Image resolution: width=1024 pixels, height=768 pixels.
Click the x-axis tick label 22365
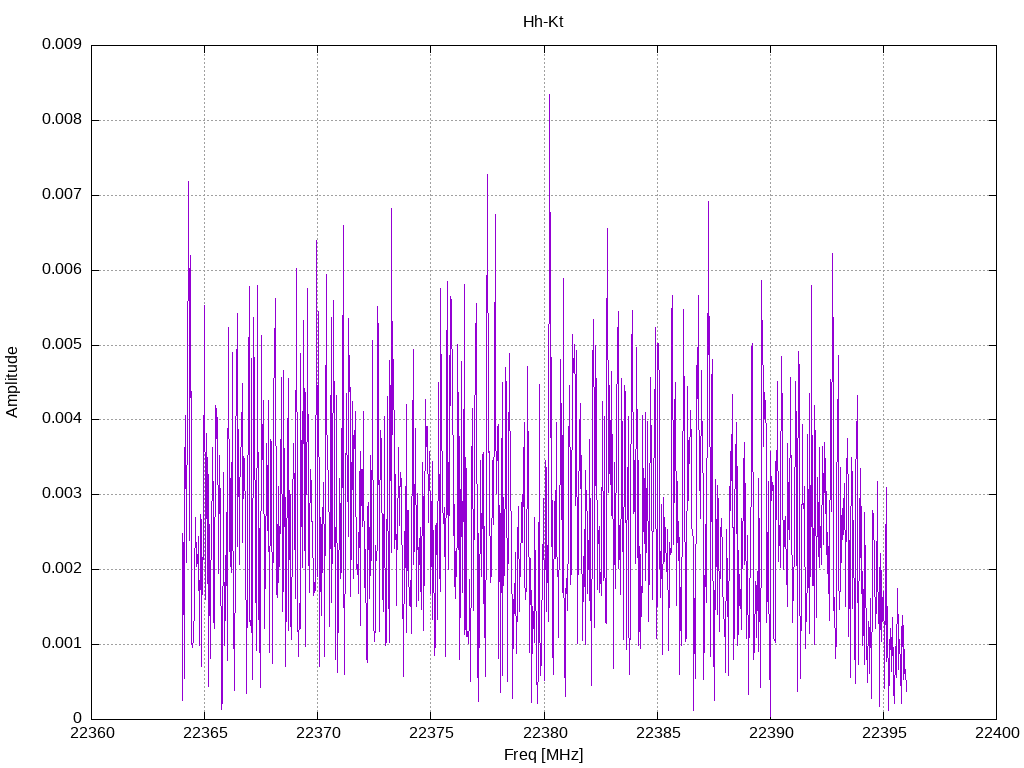pos(205,733)
